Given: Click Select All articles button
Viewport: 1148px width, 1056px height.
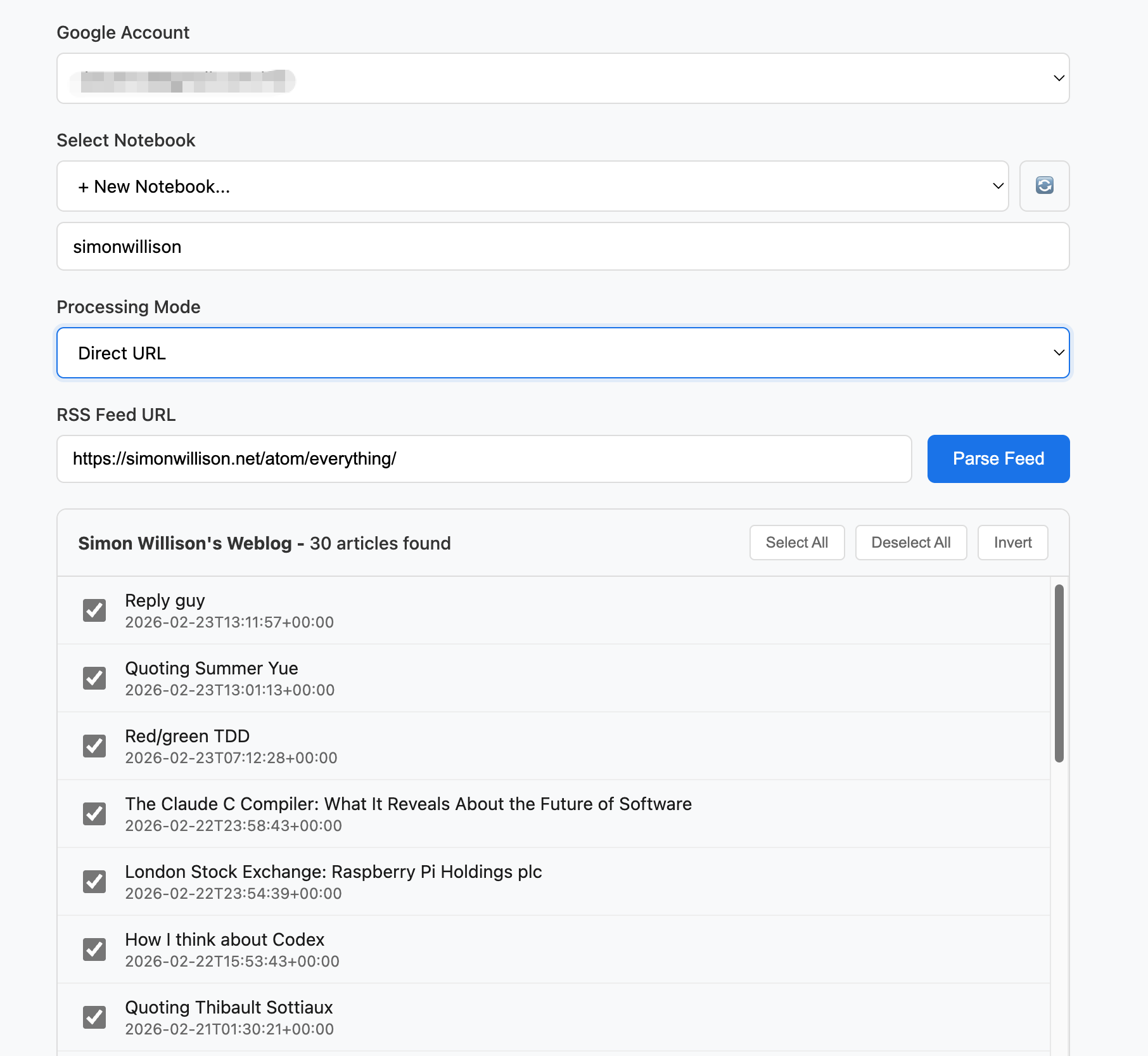Looking at the screenshot, I should point(797,543).
